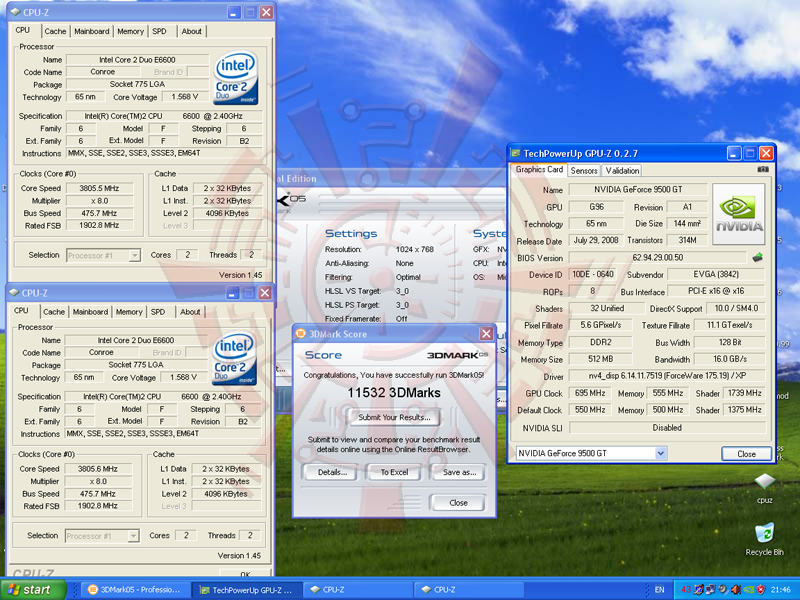Screen dimensions: 800x600
Task: Click the Save as button in 3DMark Score
Action: tap(459, 472)
